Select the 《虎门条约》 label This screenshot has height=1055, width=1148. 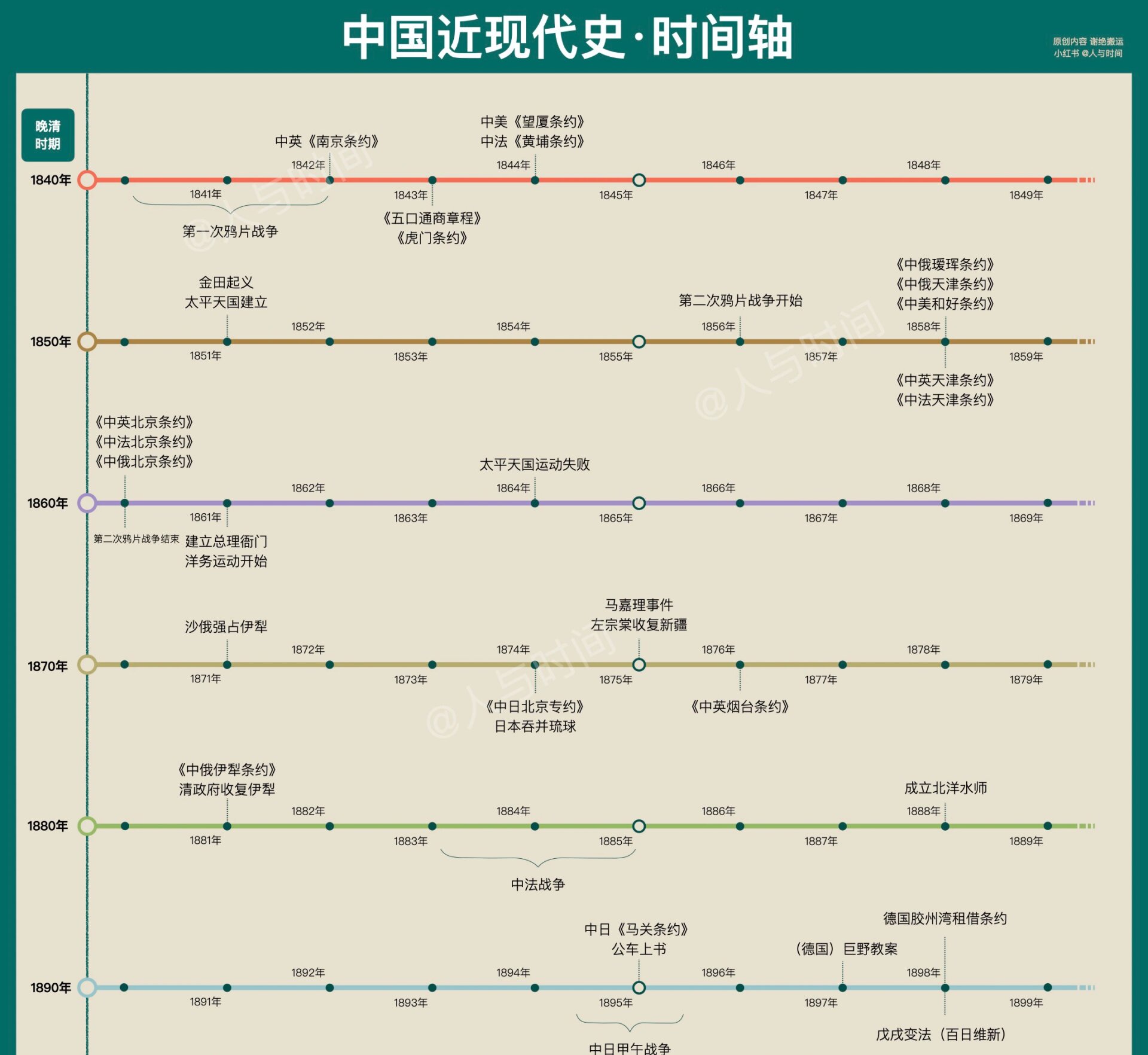click(x=432, y=238)
